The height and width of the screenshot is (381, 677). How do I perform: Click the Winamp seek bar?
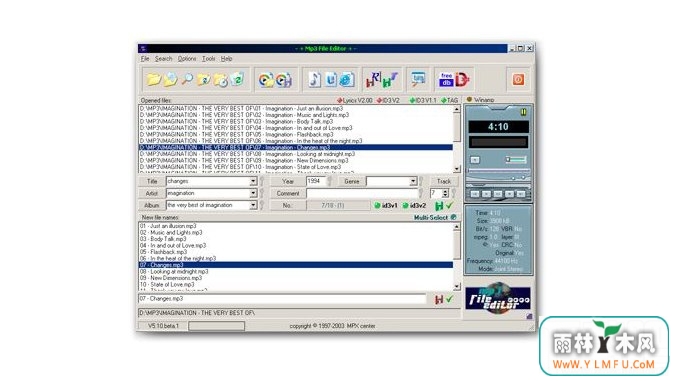tap(498, 171)
